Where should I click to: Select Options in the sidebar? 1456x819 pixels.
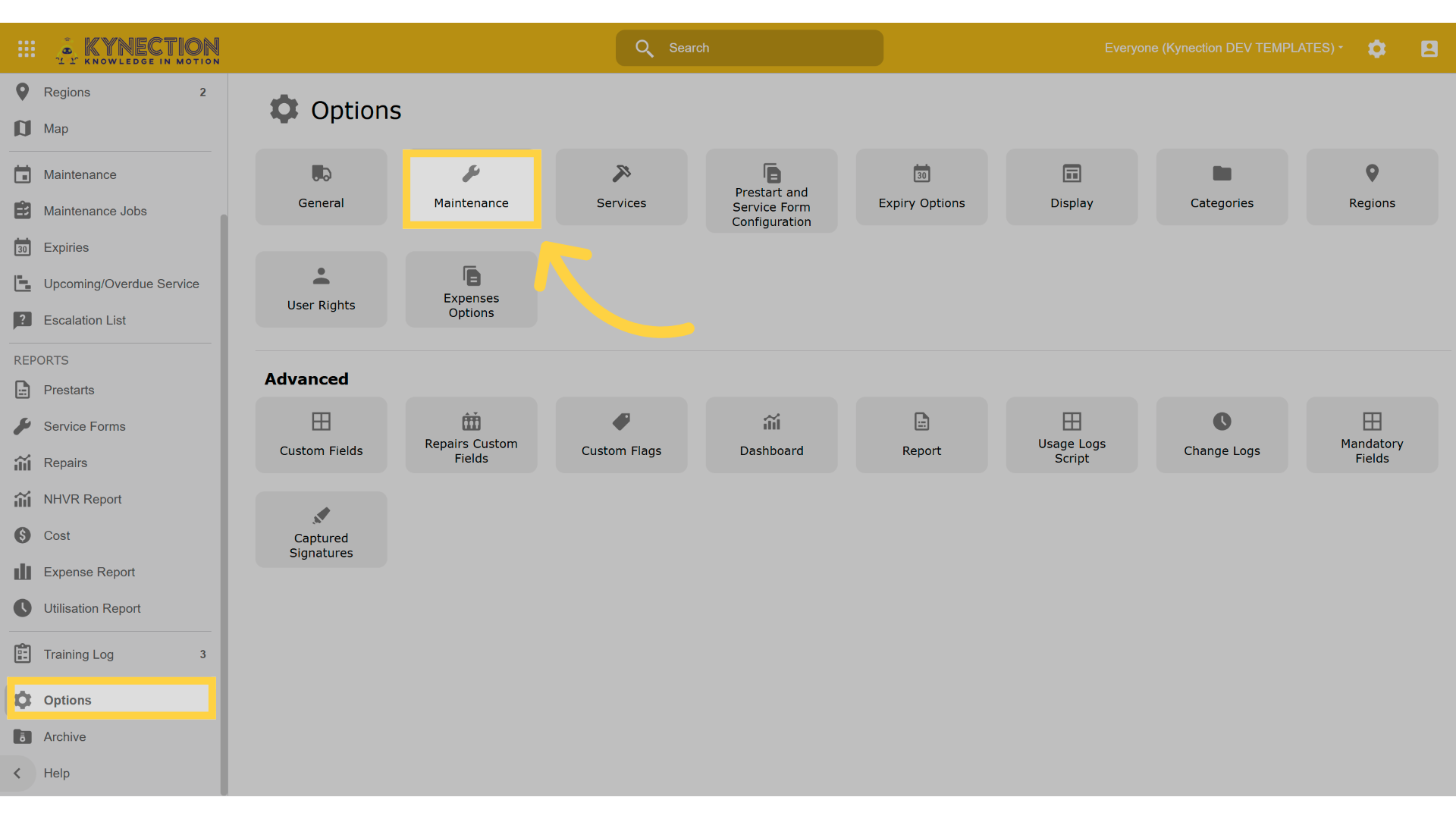67,700
